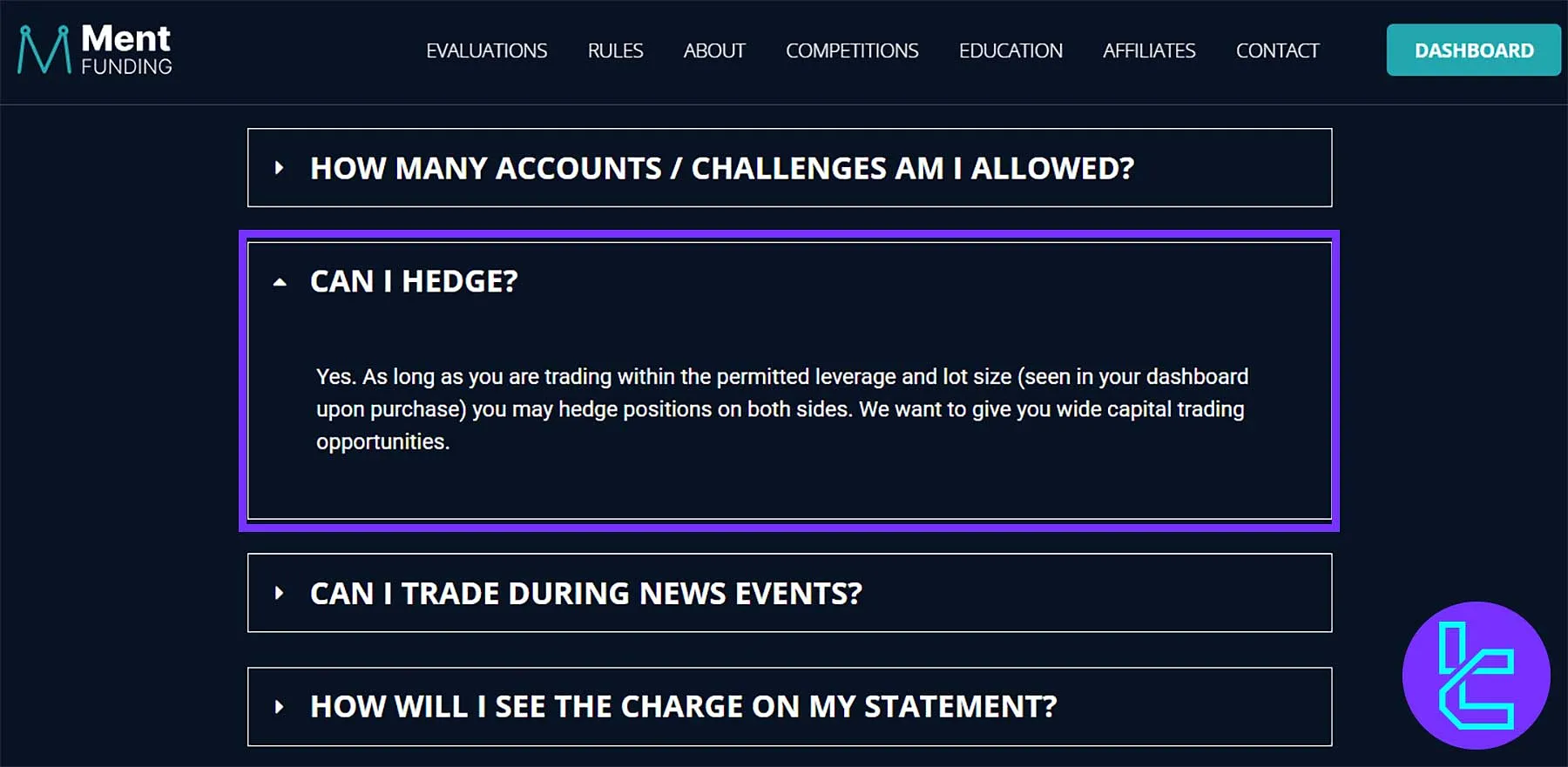This screenshot has height=767, width=1568.
Task: Open the About nav link
Action: point(714,50)
